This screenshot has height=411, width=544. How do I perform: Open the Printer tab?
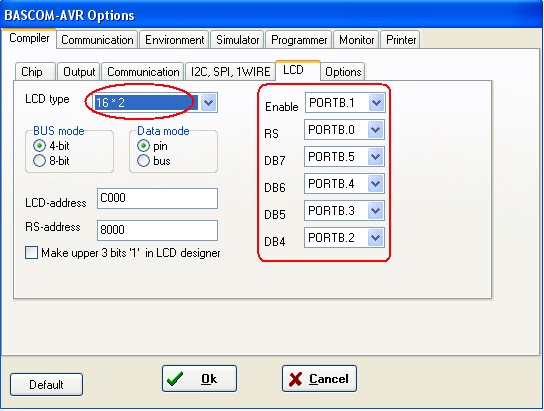click(x=401, y=40)
